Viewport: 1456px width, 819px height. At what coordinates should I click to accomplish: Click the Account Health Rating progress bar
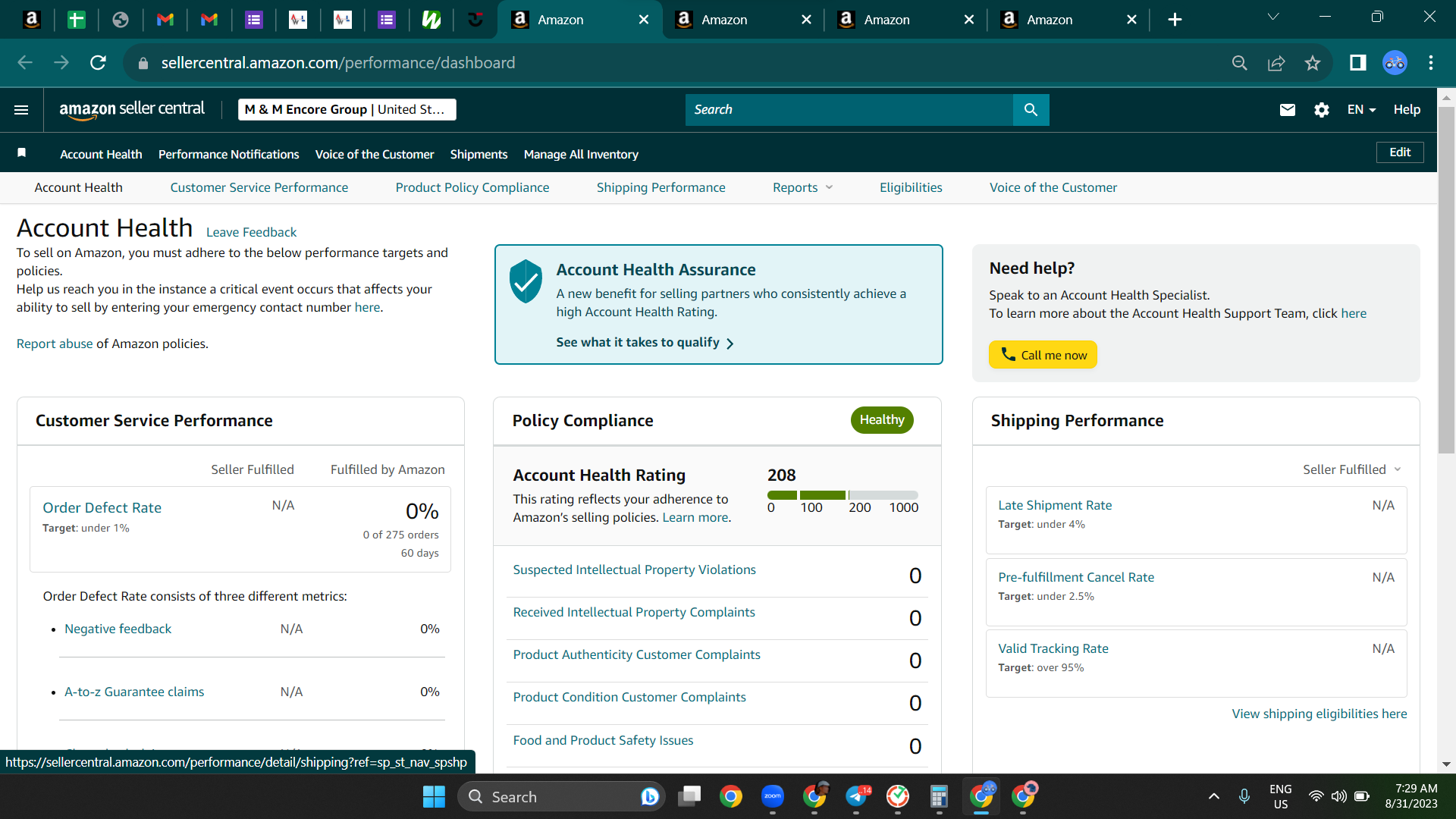pos(843,495)
